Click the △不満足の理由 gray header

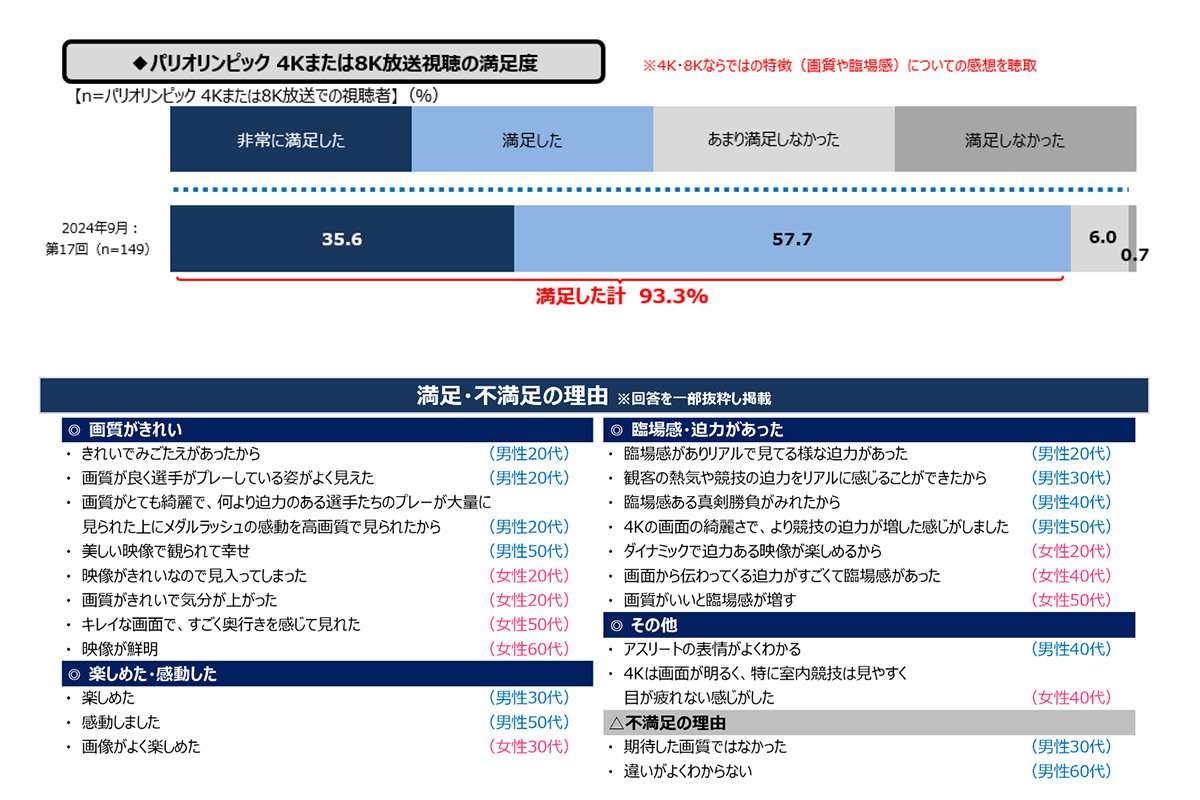870,723
